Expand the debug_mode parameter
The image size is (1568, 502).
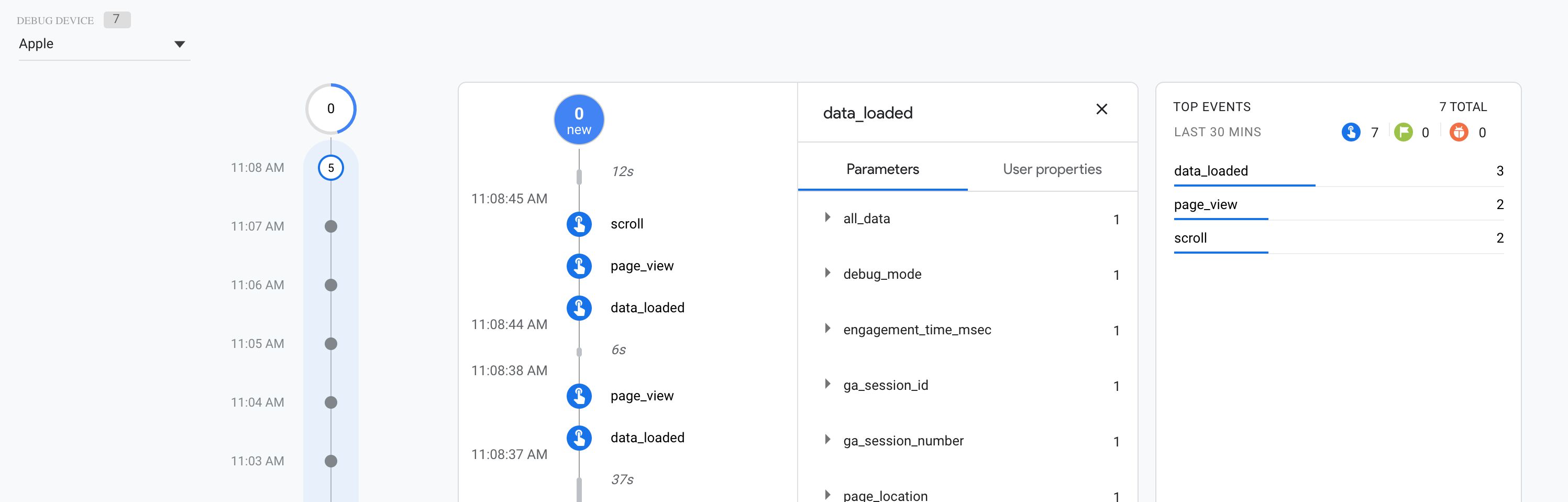click(827, 273)
